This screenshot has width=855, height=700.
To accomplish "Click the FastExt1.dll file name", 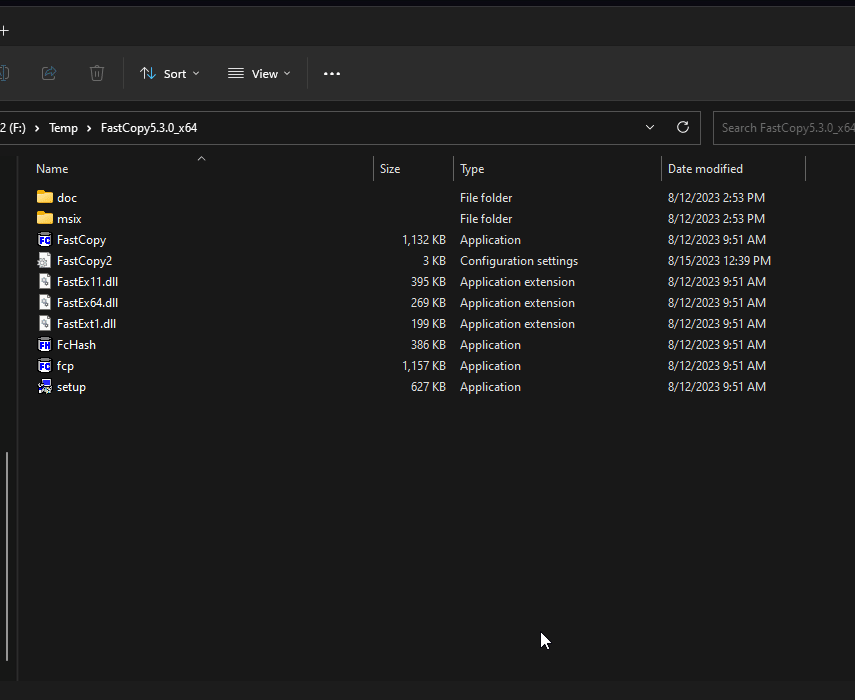I will point(86,324).
